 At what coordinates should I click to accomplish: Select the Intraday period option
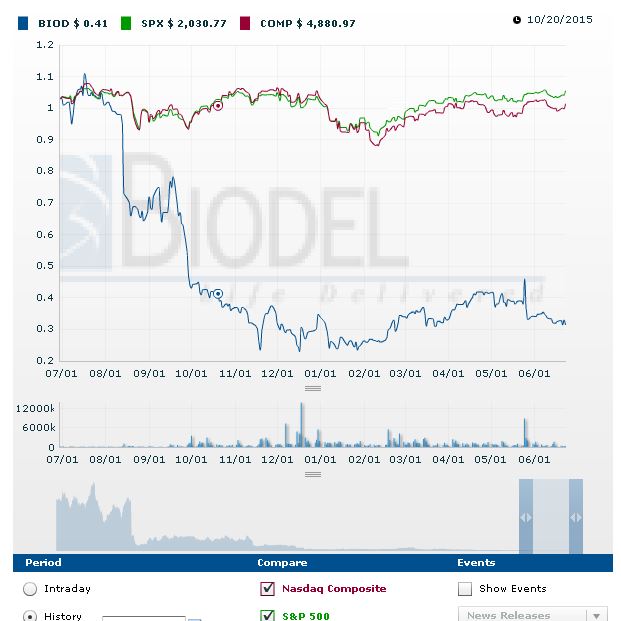30,589
